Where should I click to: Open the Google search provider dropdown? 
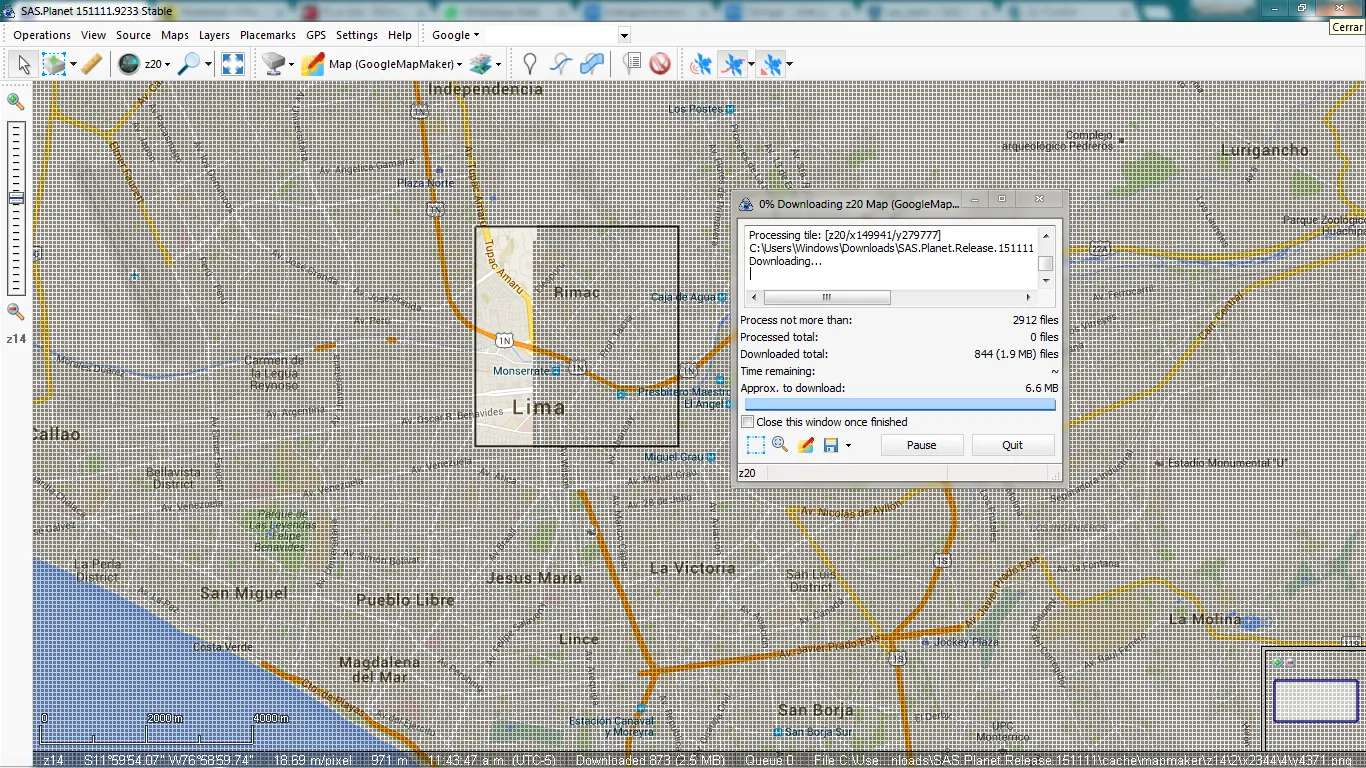point(455,35)
